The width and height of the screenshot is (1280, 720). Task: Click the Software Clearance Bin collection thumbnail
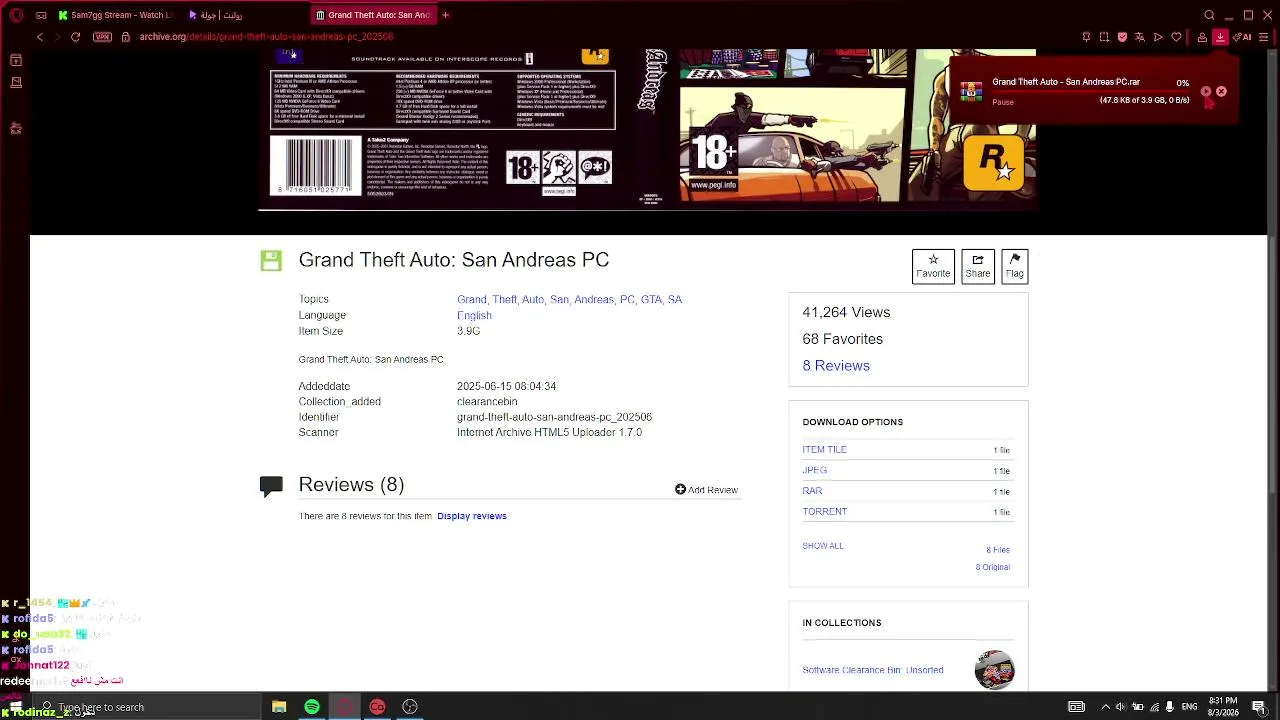[x=995, y=670]
